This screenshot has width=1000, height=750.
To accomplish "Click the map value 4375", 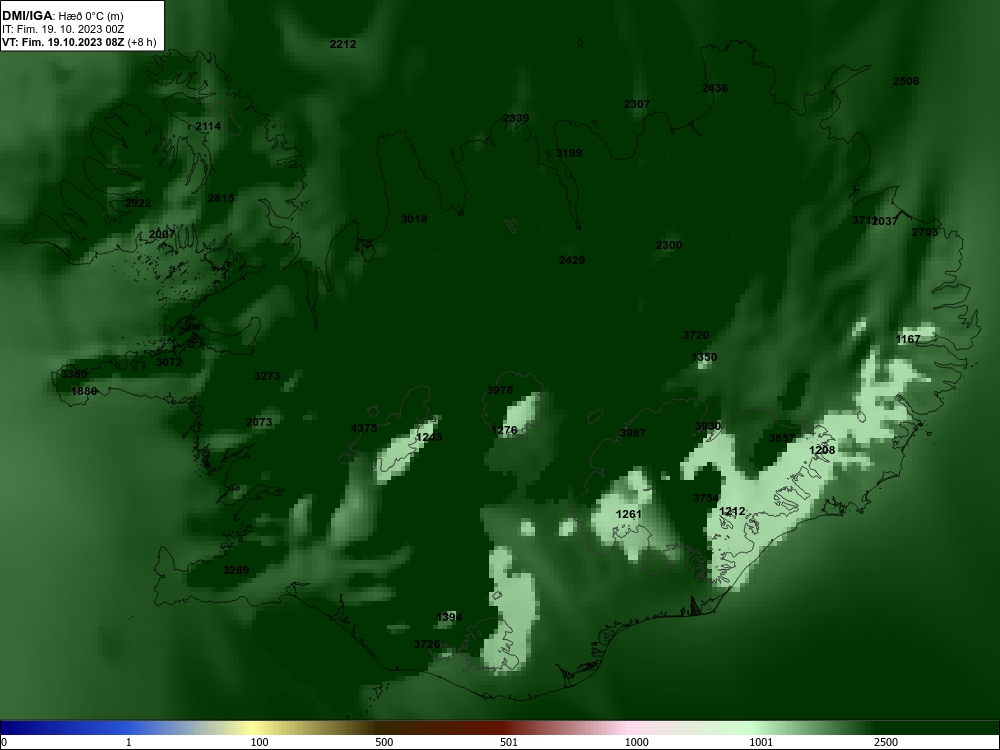I will (364, 428).
